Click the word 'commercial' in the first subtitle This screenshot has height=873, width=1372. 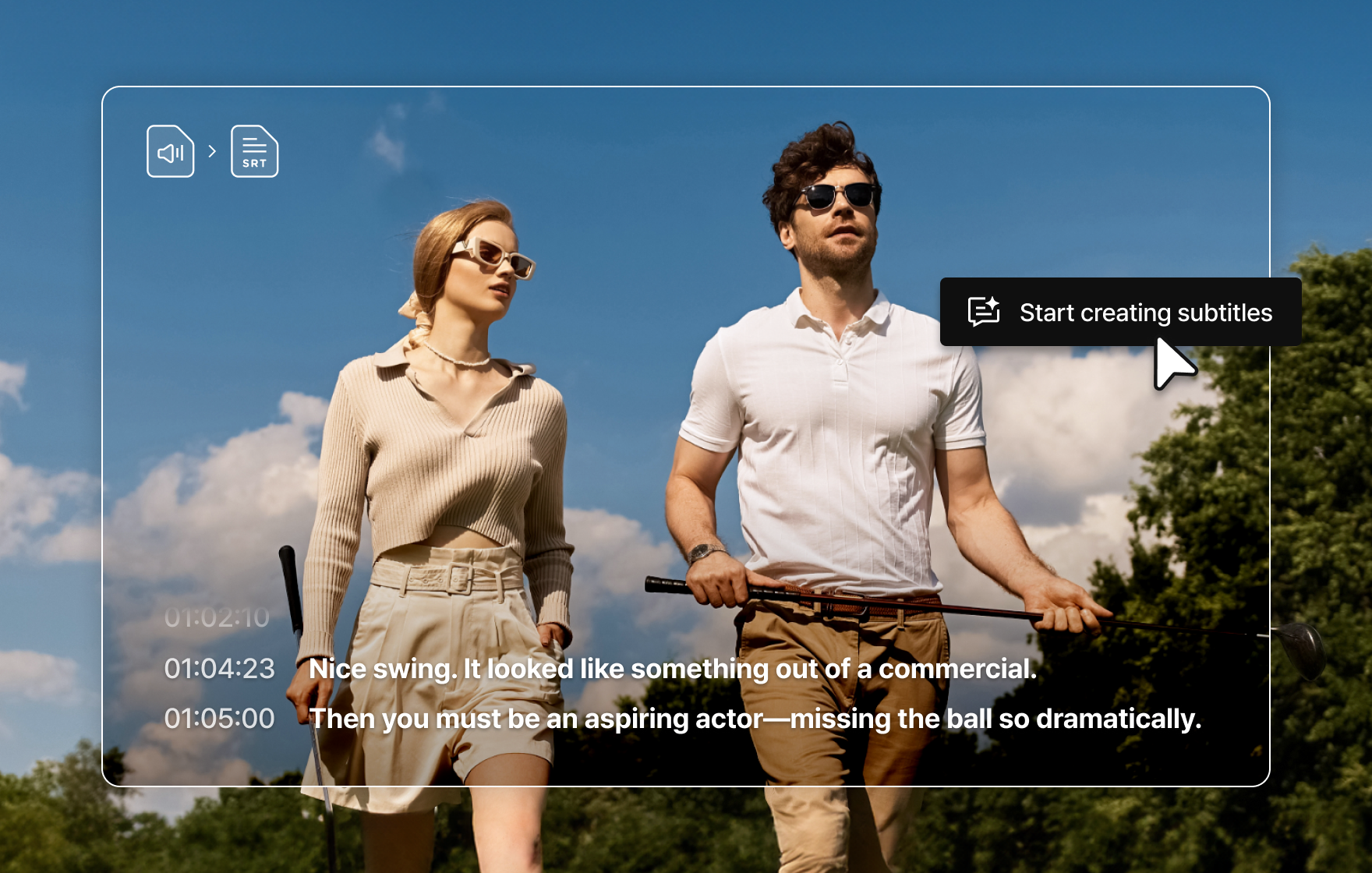point(957,669)
